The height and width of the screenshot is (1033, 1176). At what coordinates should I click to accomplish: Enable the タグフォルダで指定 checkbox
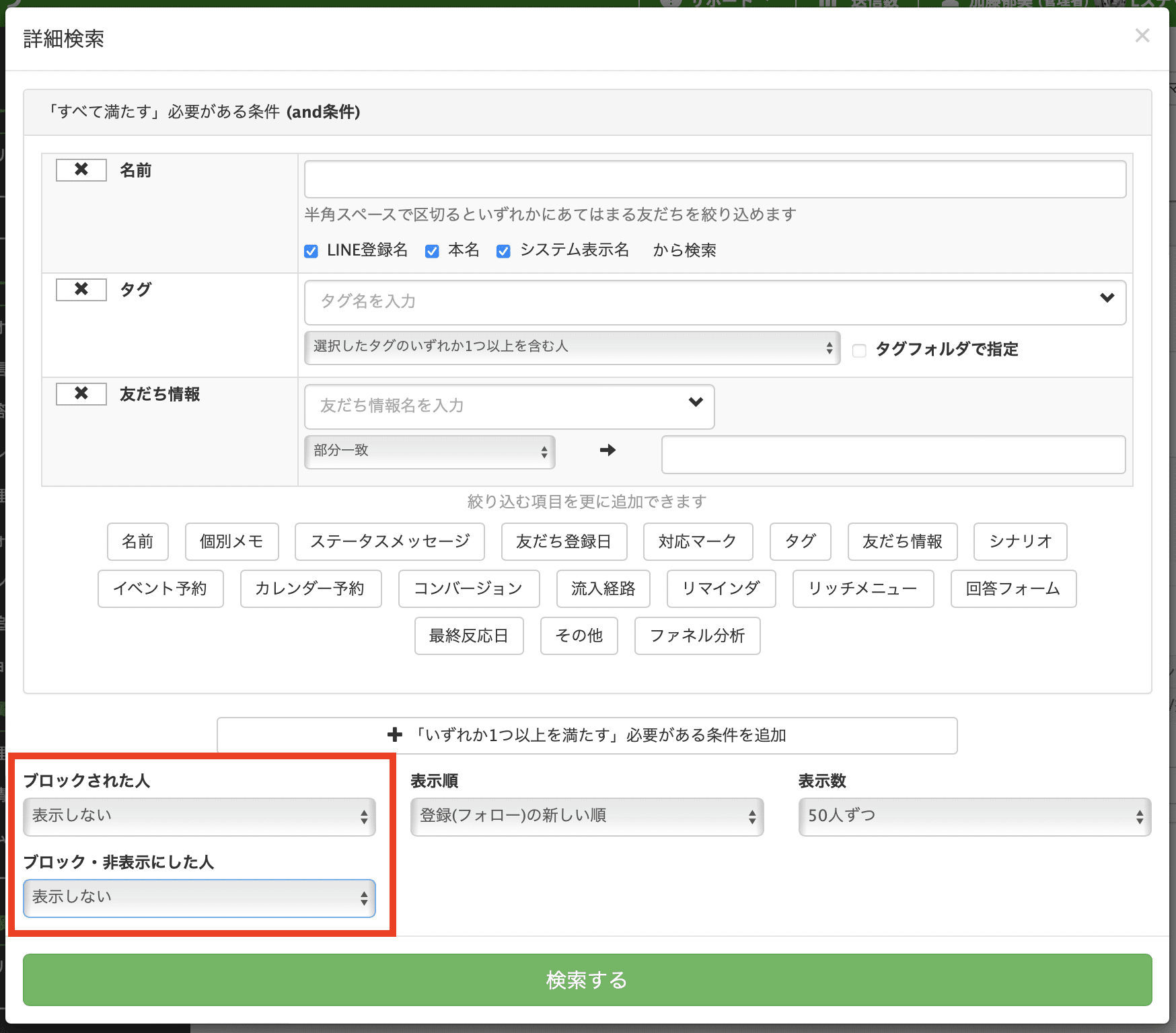(859, 350)
